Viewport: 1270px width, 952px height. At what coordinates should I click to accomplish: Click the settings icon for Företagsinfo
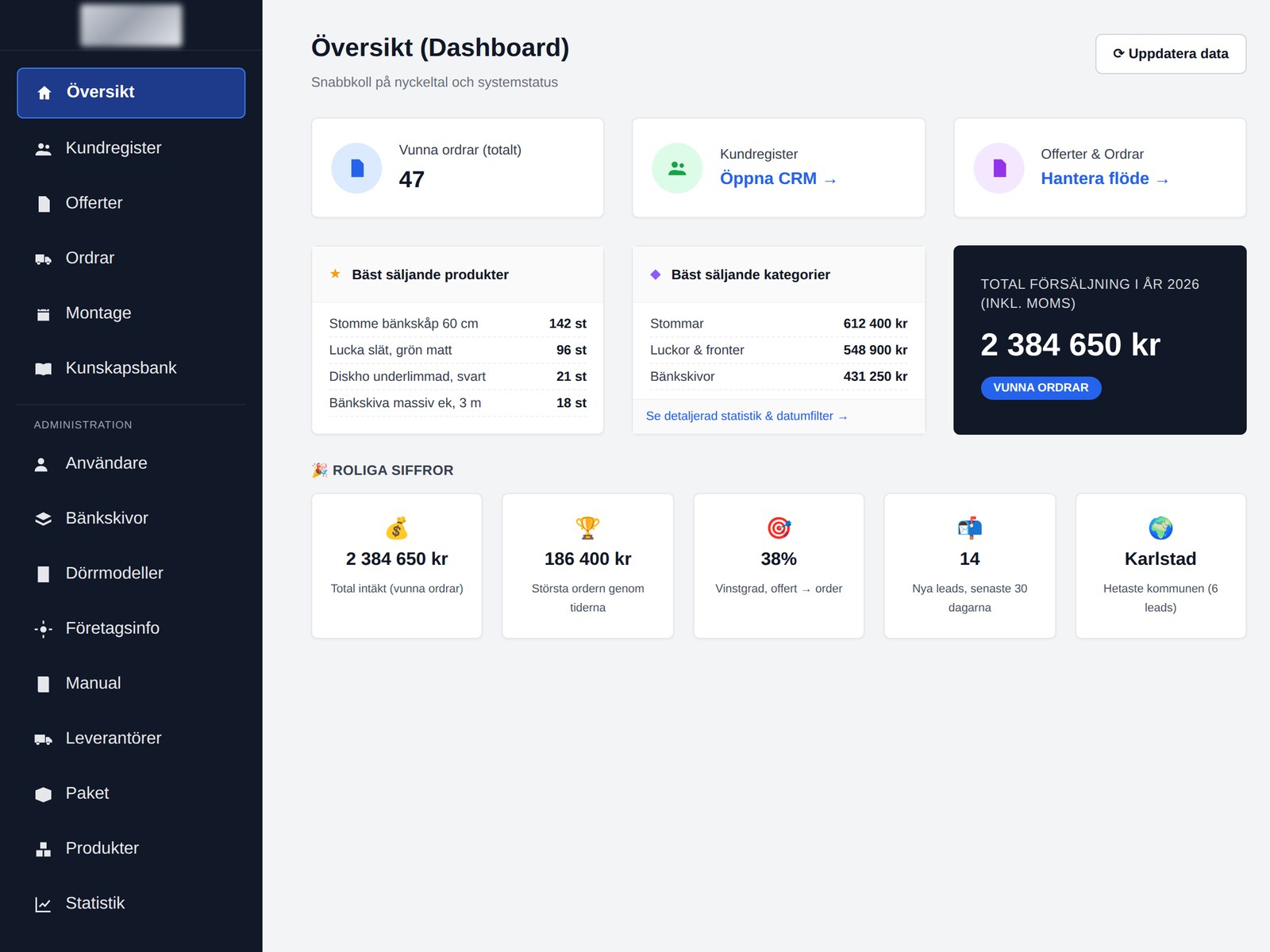pyautogui.click(x=44, y=629)
